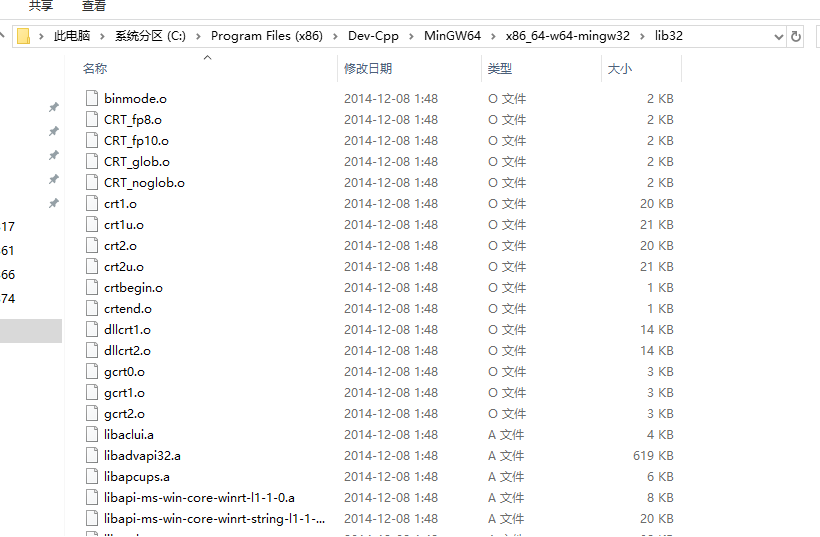This screenshot has height=537, width=820.
Task: Click the libadvapi32.a file icon
Action: pyautogui.click(x=91, y=456)
